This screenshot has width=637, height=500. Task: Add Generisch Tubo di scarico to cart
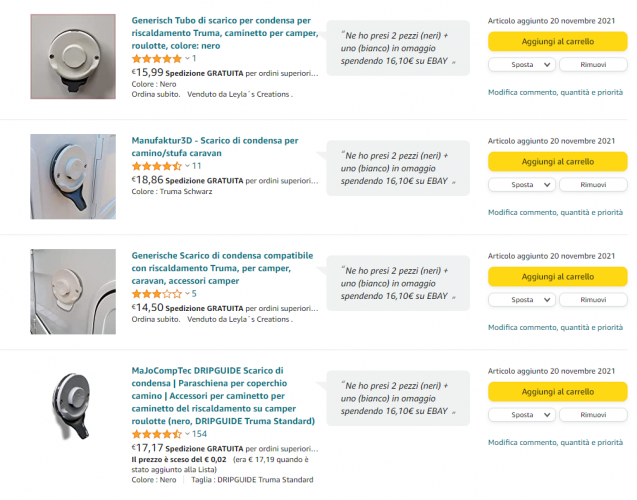(x=557, y=42)
